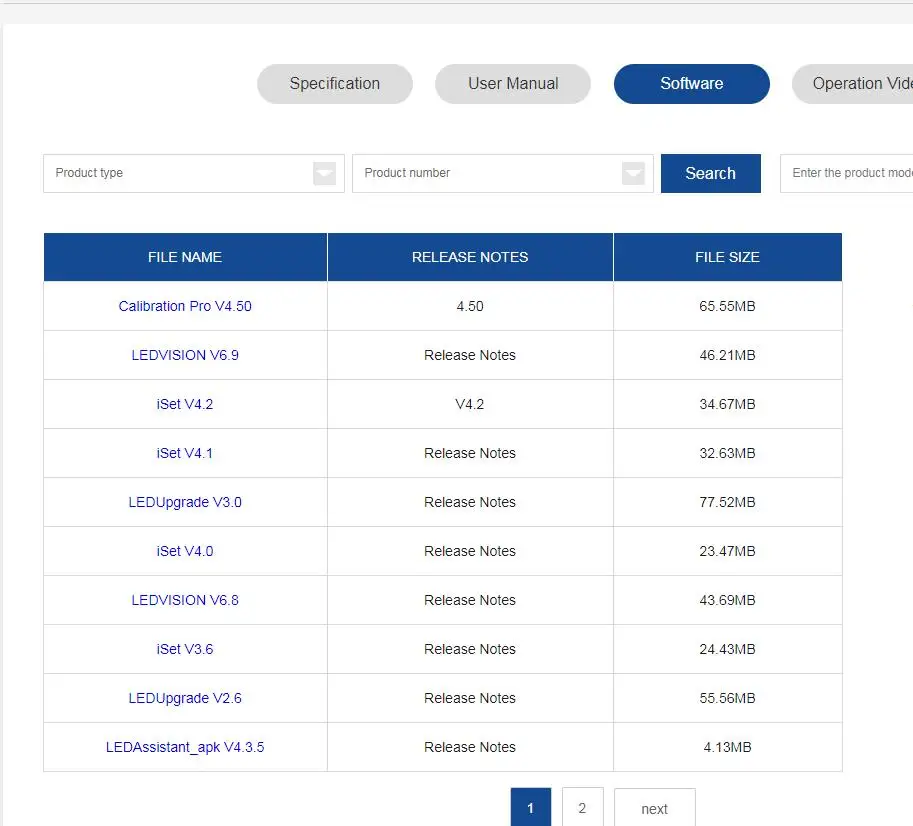This screenshot has height=826, width=913.
Task: Open the LEDVISION V6.9 file link
Action: 185,355
